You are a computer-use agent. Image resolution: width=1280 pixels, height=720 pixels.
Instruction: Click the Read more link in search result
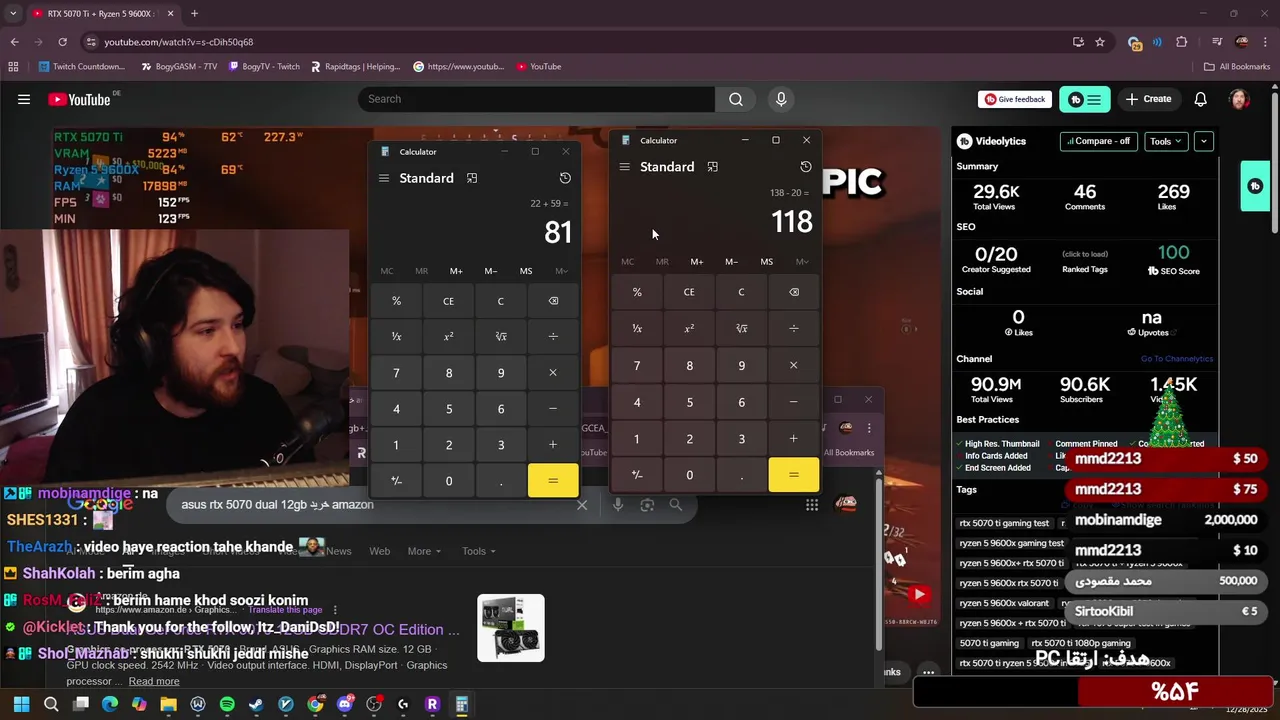[x=154, y=681]
